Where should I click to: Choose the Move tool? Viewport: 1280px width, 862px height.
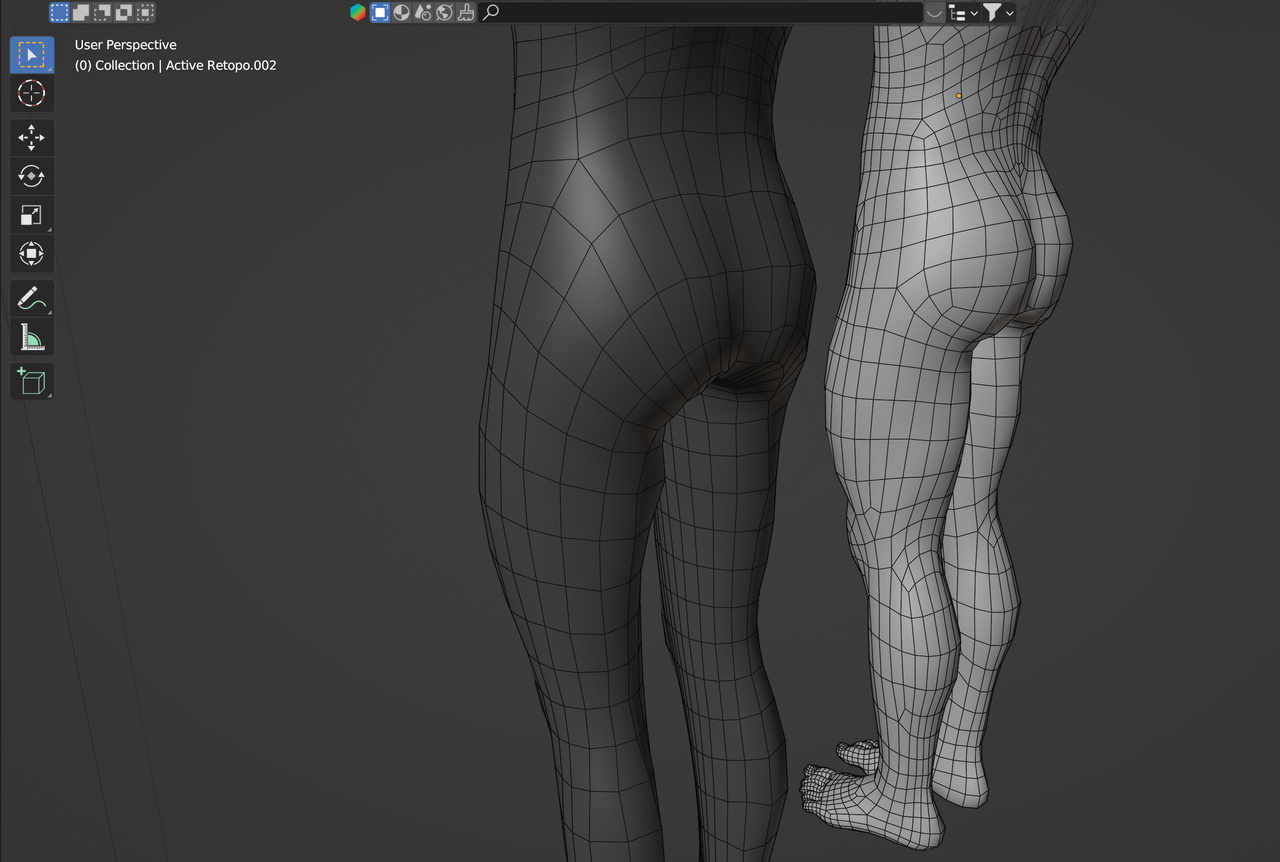coord(31,138)
